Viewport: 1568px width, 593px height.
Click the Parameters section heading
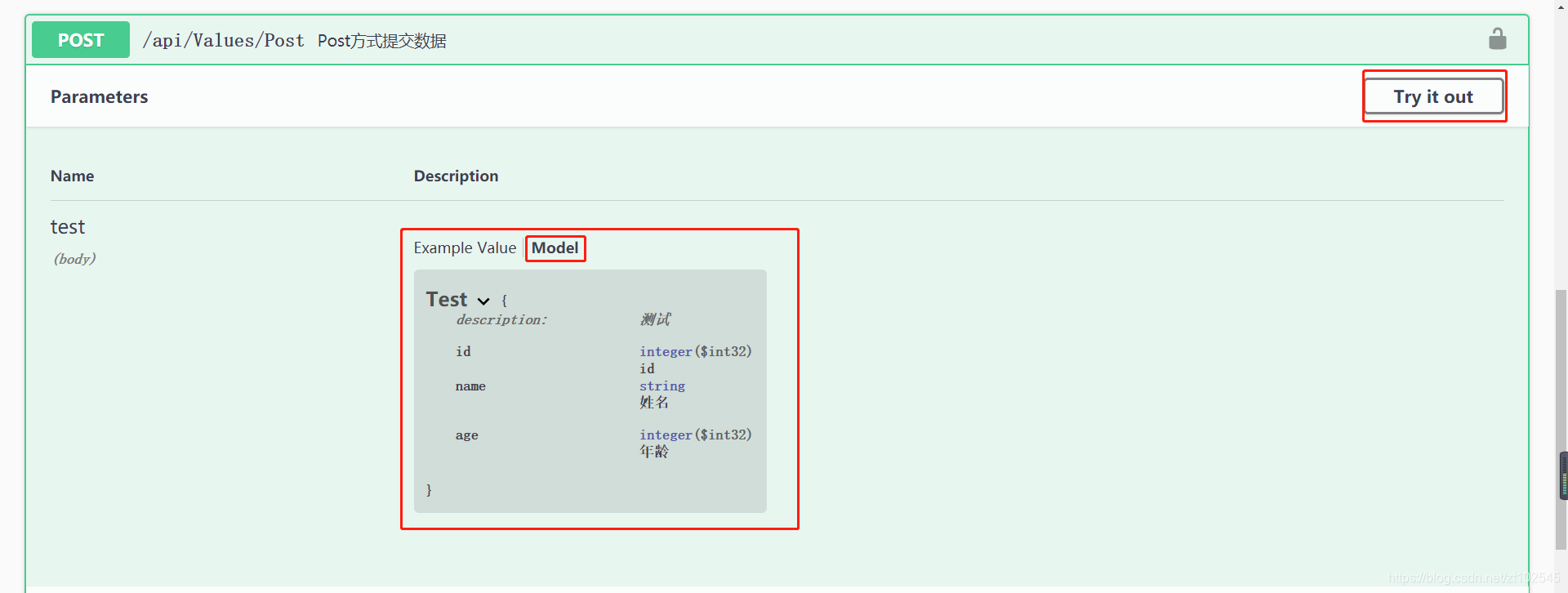[100, 96]
